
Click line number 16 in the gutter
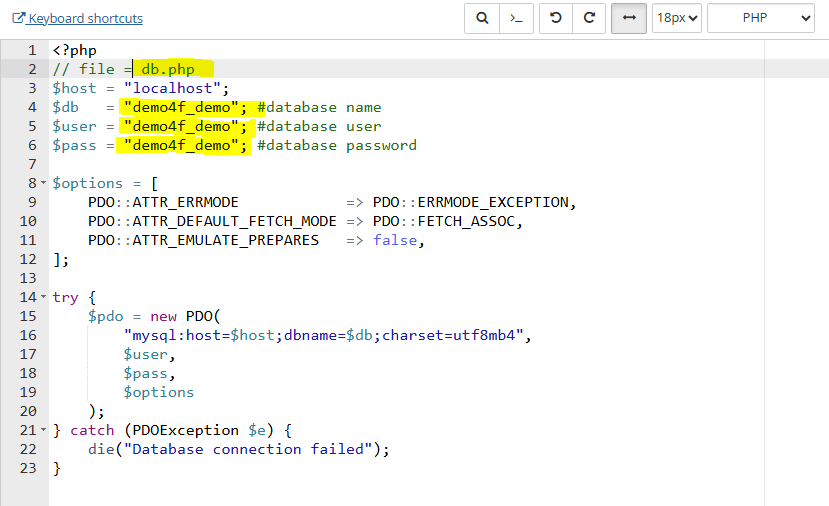point(28,335)
